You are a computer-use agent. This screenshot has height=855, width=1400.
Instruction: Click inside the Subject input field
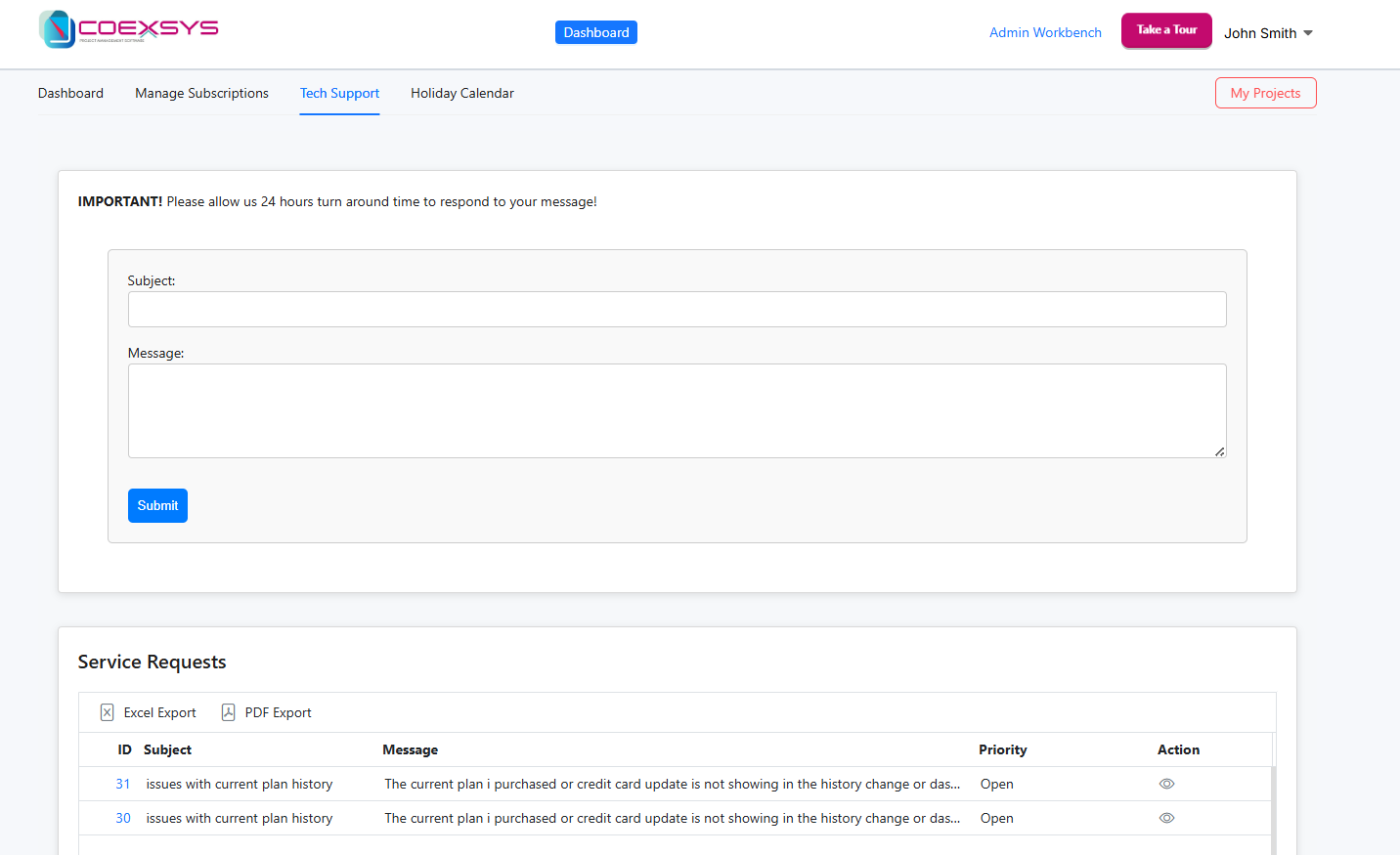point(678,309)
